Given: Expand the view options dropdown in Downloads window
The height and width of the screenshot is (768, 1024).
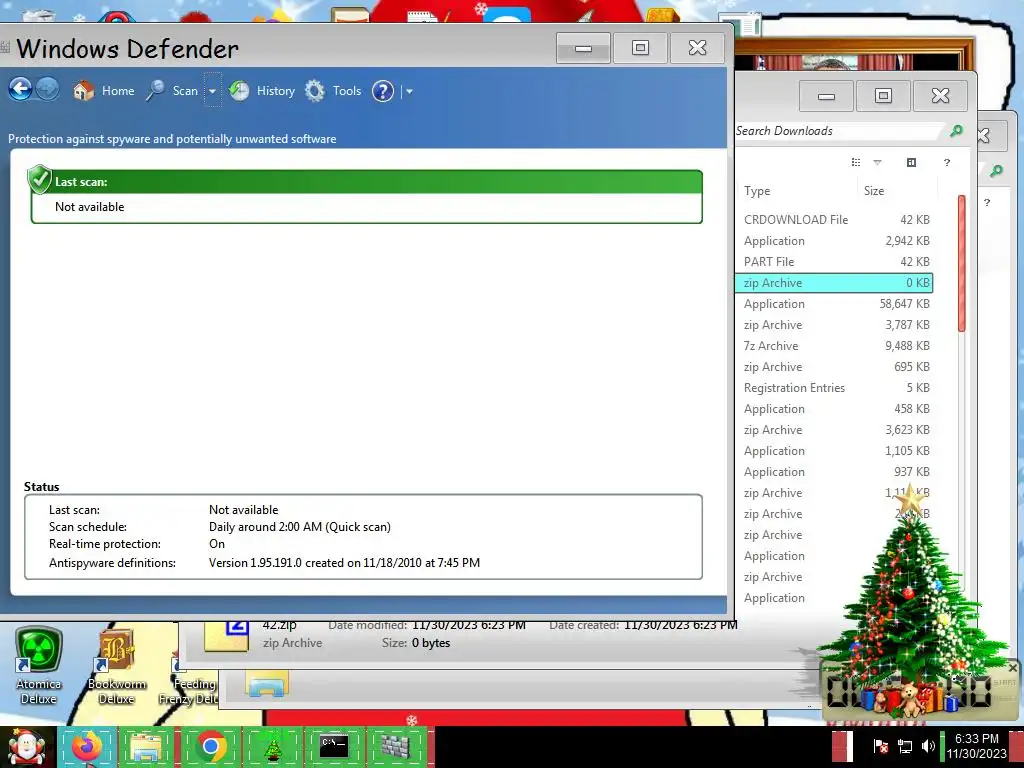Looking at the screenshot, I should pyautogui.click(x=878, y=162).
